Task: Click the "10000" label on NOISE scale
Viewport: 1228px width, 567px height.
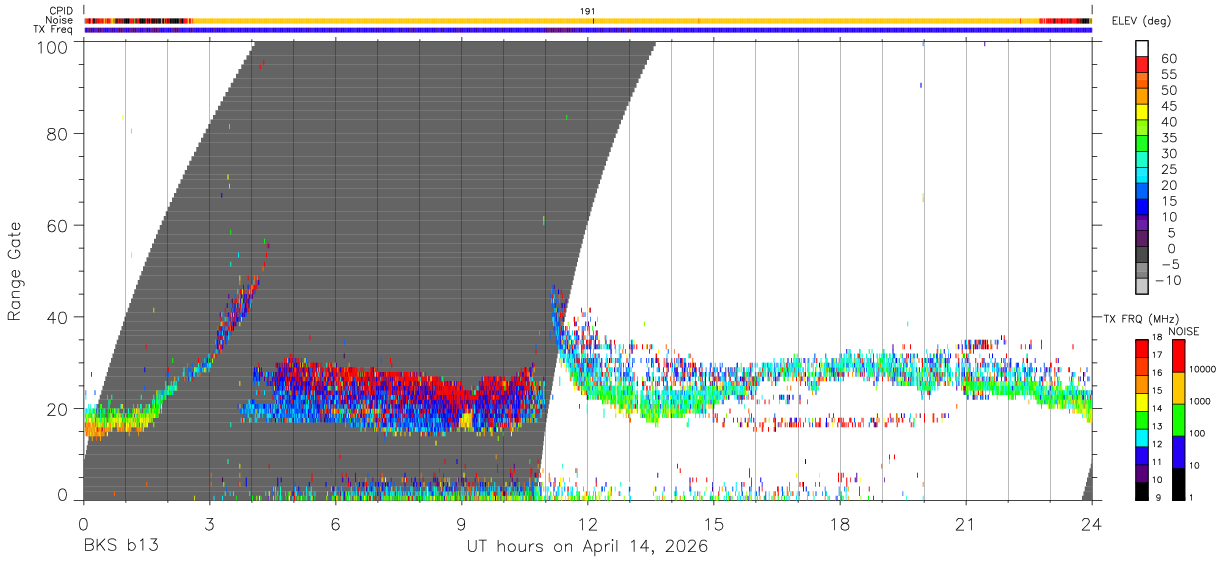Action: 1201,370
